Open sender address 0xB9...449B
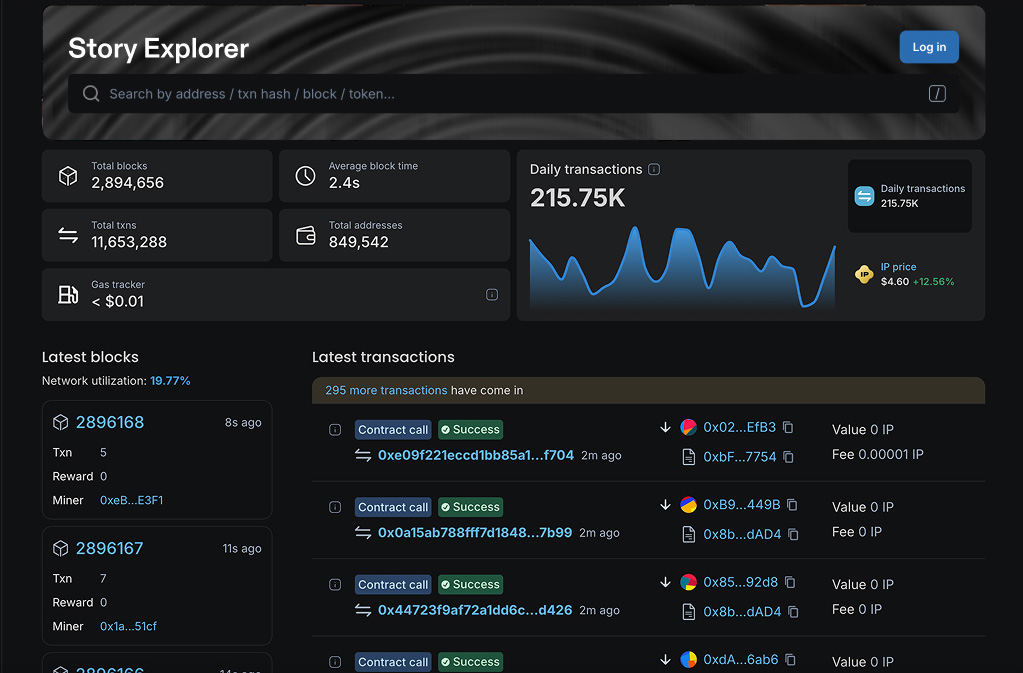1023x673 pixels. click(741, 505)
